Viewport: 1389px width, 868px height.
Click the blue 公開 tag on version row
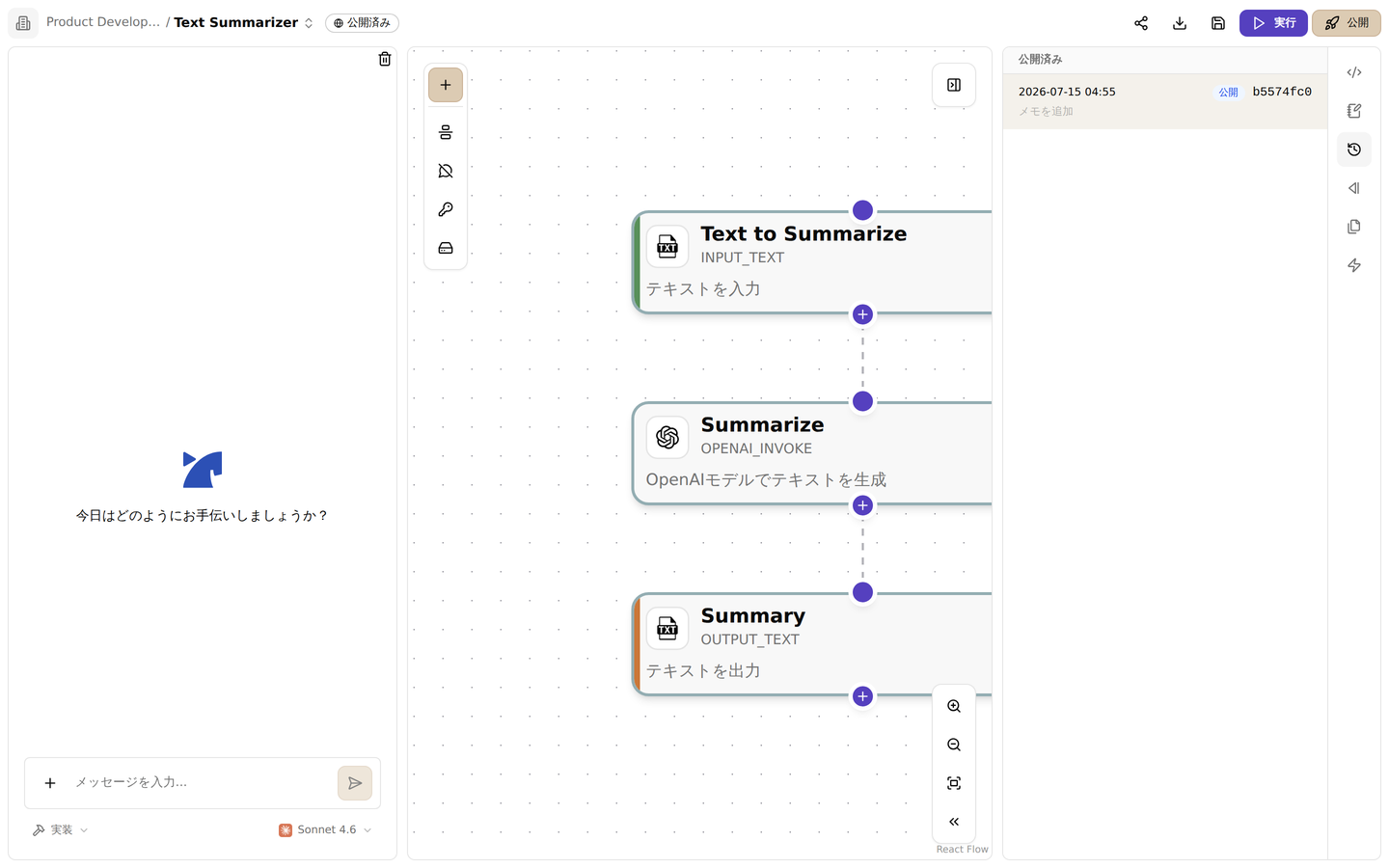pos(1228,93)
